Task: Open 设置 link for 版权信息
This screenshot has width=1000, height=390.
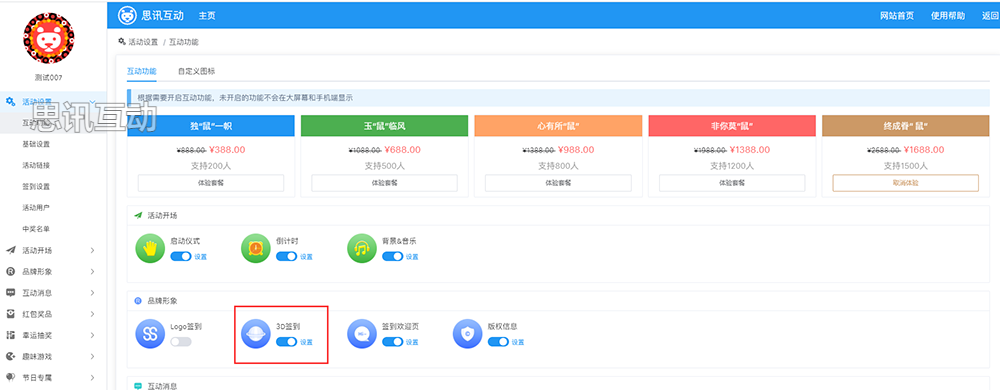Action: click(x=518, y=343)
